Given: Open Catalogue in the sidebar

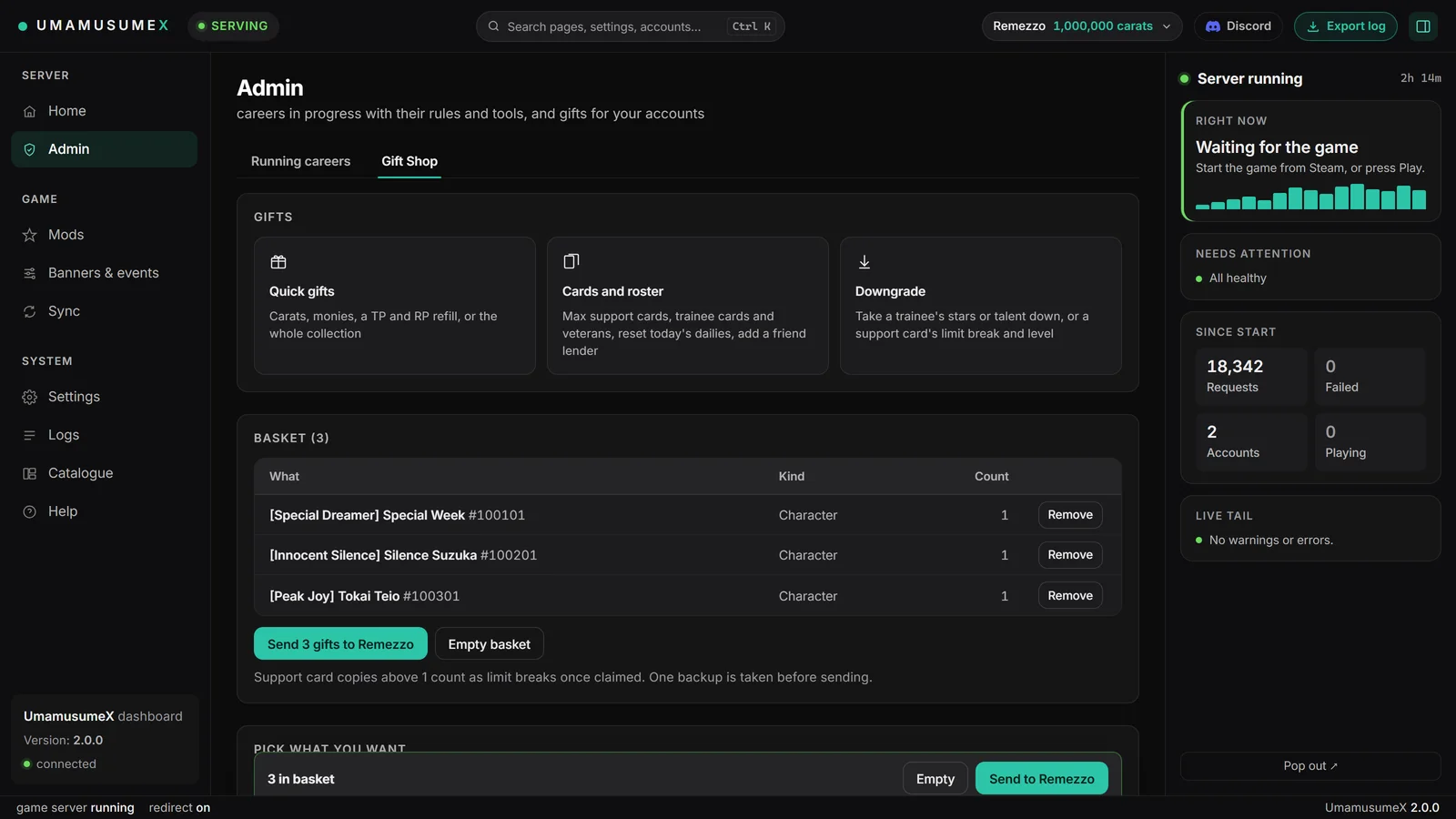Looking at the screenshot, I should 104,473.
